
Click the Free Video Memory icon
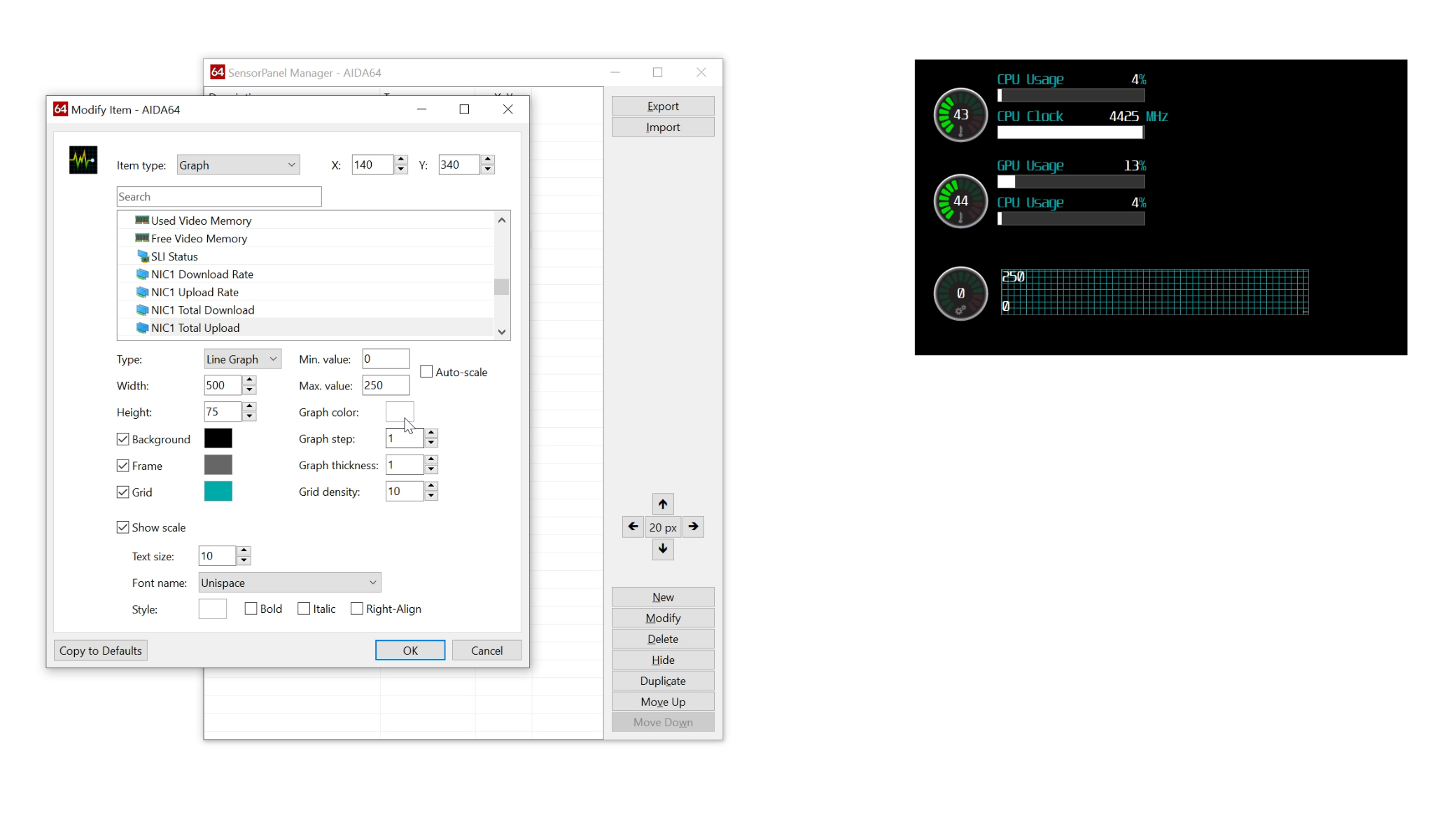point(142,238)
